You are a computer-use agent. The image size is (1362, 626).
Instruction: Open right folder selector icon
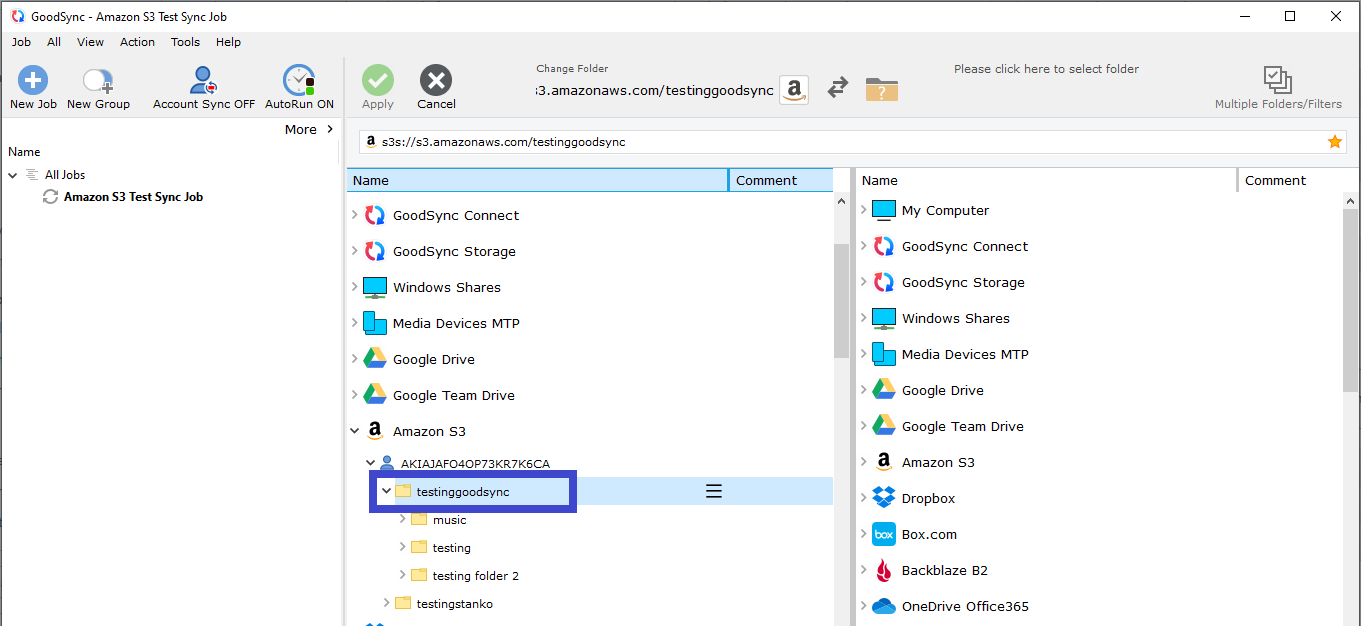pos(881,89)
